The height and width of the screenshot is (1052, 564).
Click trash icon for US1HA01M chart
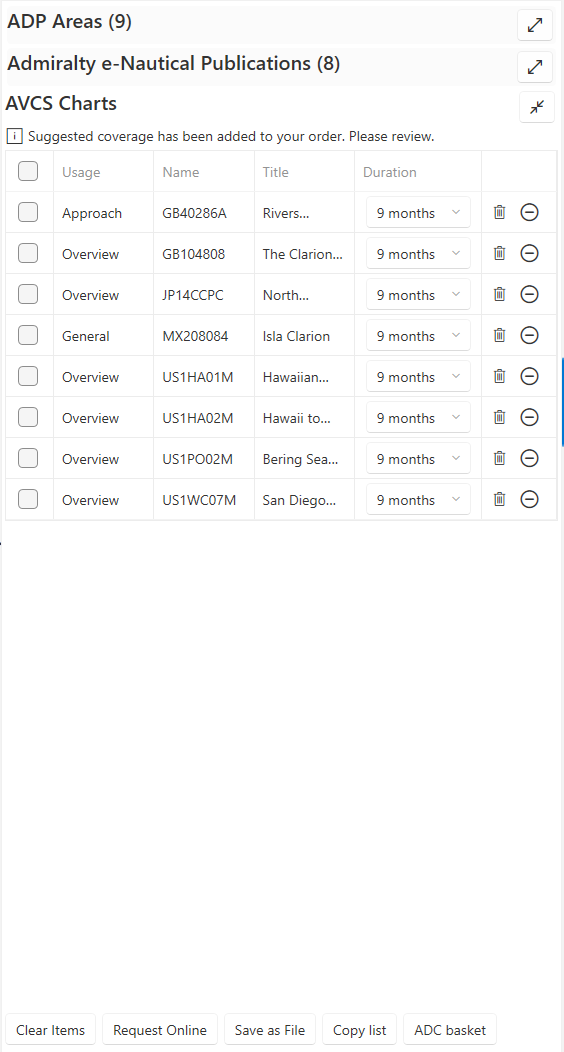point(500,376)
